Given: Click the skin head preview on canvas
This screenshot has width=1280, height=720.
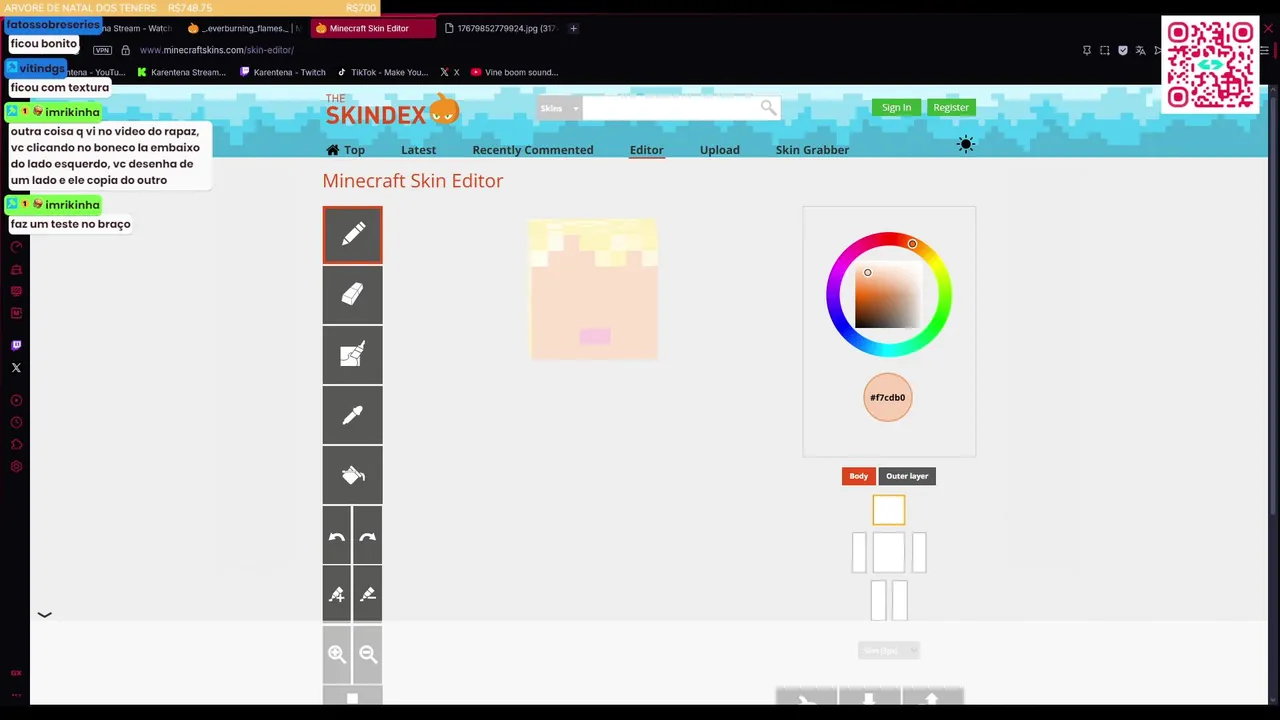Looking at the screenshot, I should (x=594, y=289).
